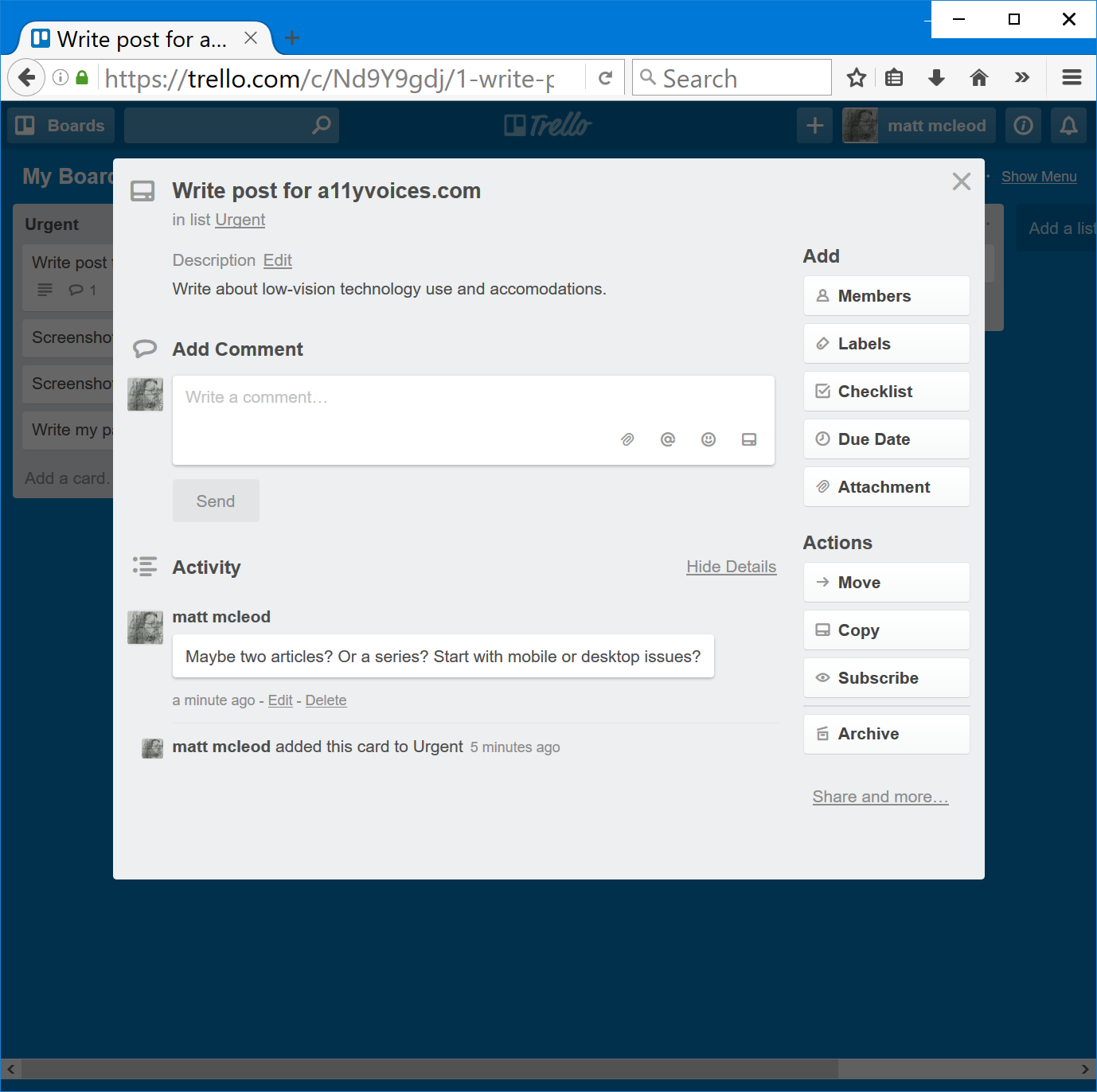Viewport: 1097px width, 1092px height.
Task: Delete the comment about two articles
Action: click(x=326, y=700)
